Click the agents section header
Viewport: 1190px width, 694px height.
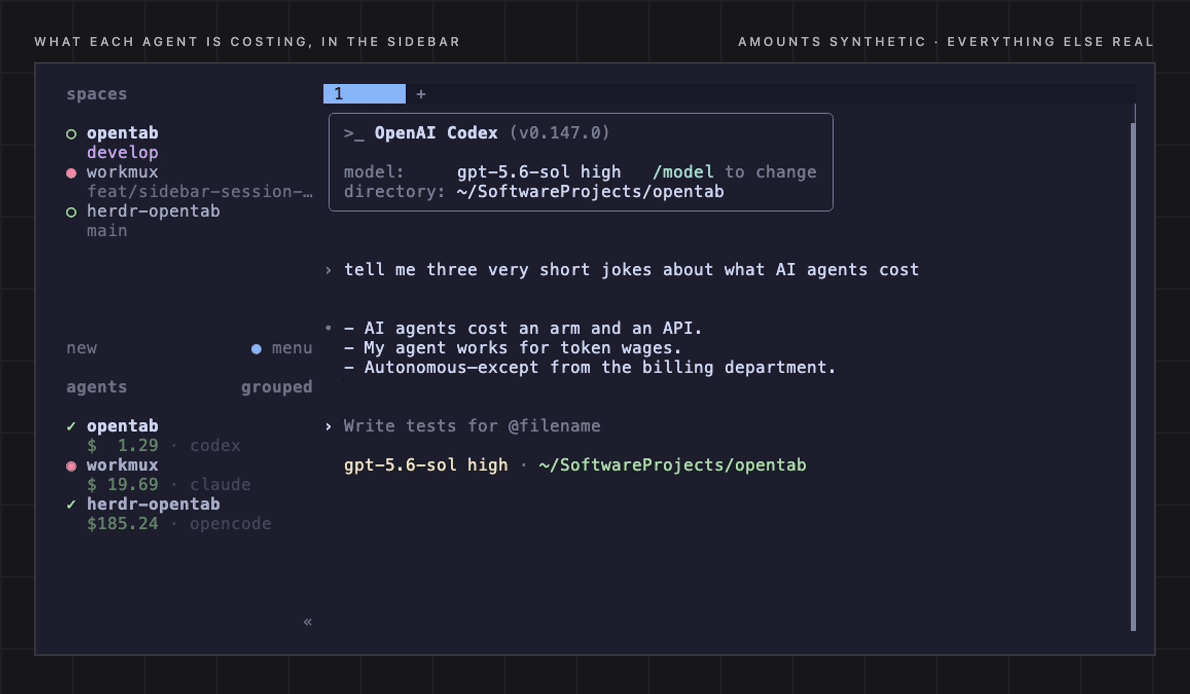(96, 387)
